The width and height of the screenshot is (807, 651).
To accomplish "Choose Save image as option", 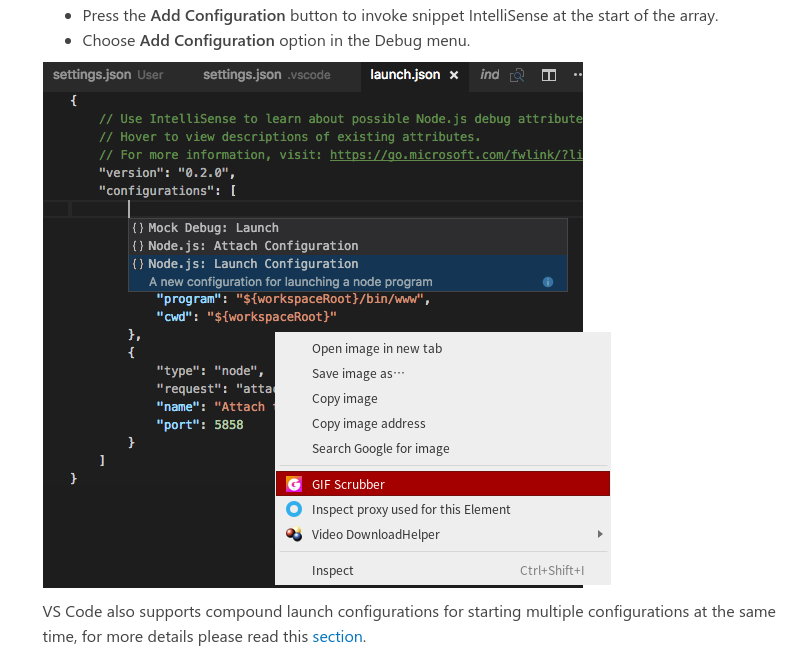I will click(443, 374).
